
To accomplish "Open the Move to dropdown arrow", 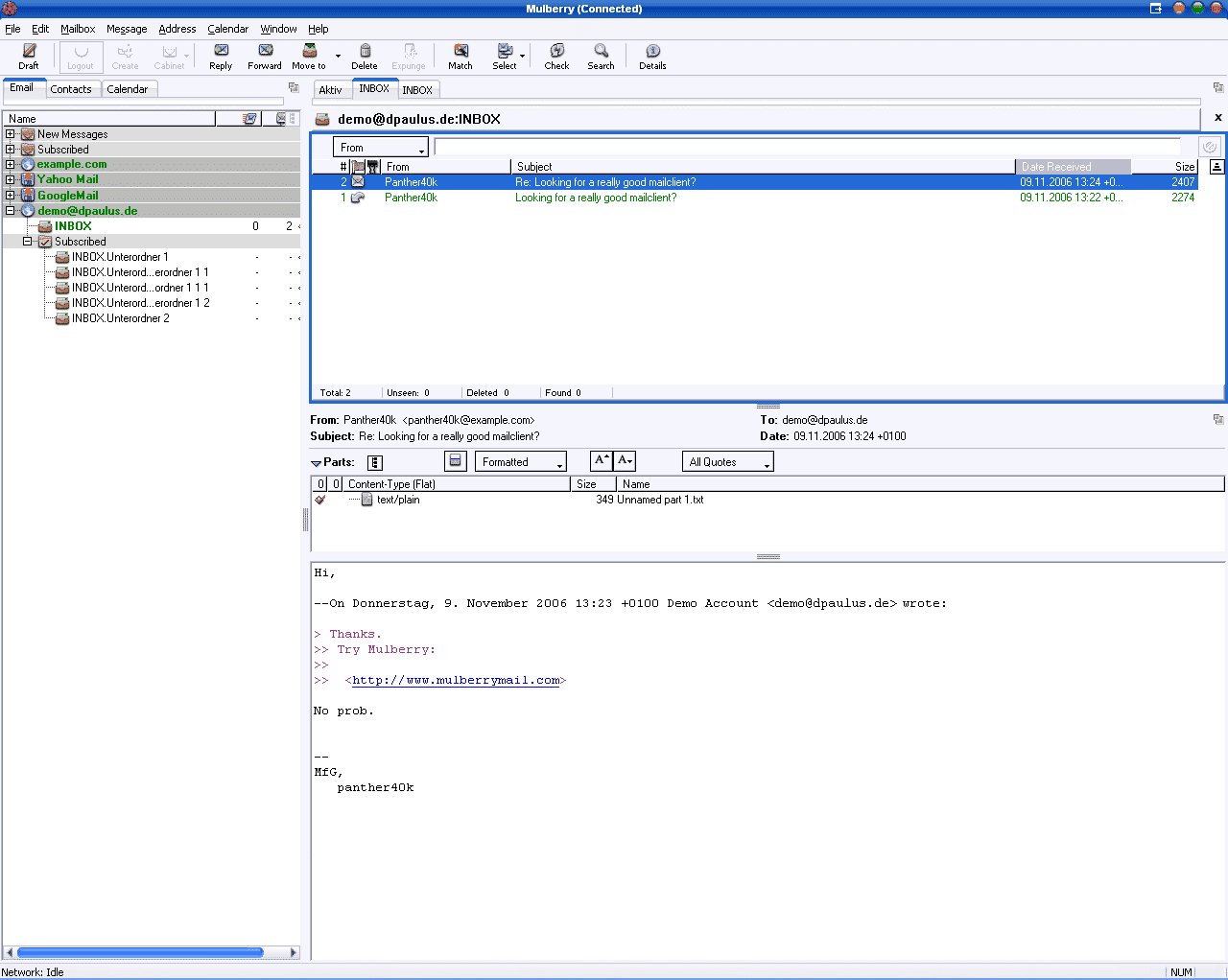I will (x=338, y=56).
